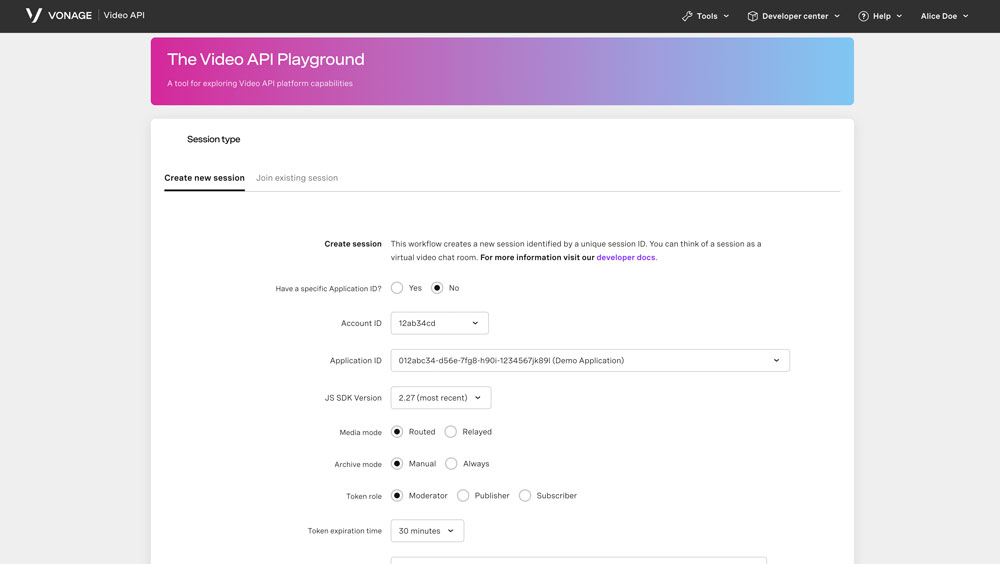Open the Tools menu

point(705,16)
